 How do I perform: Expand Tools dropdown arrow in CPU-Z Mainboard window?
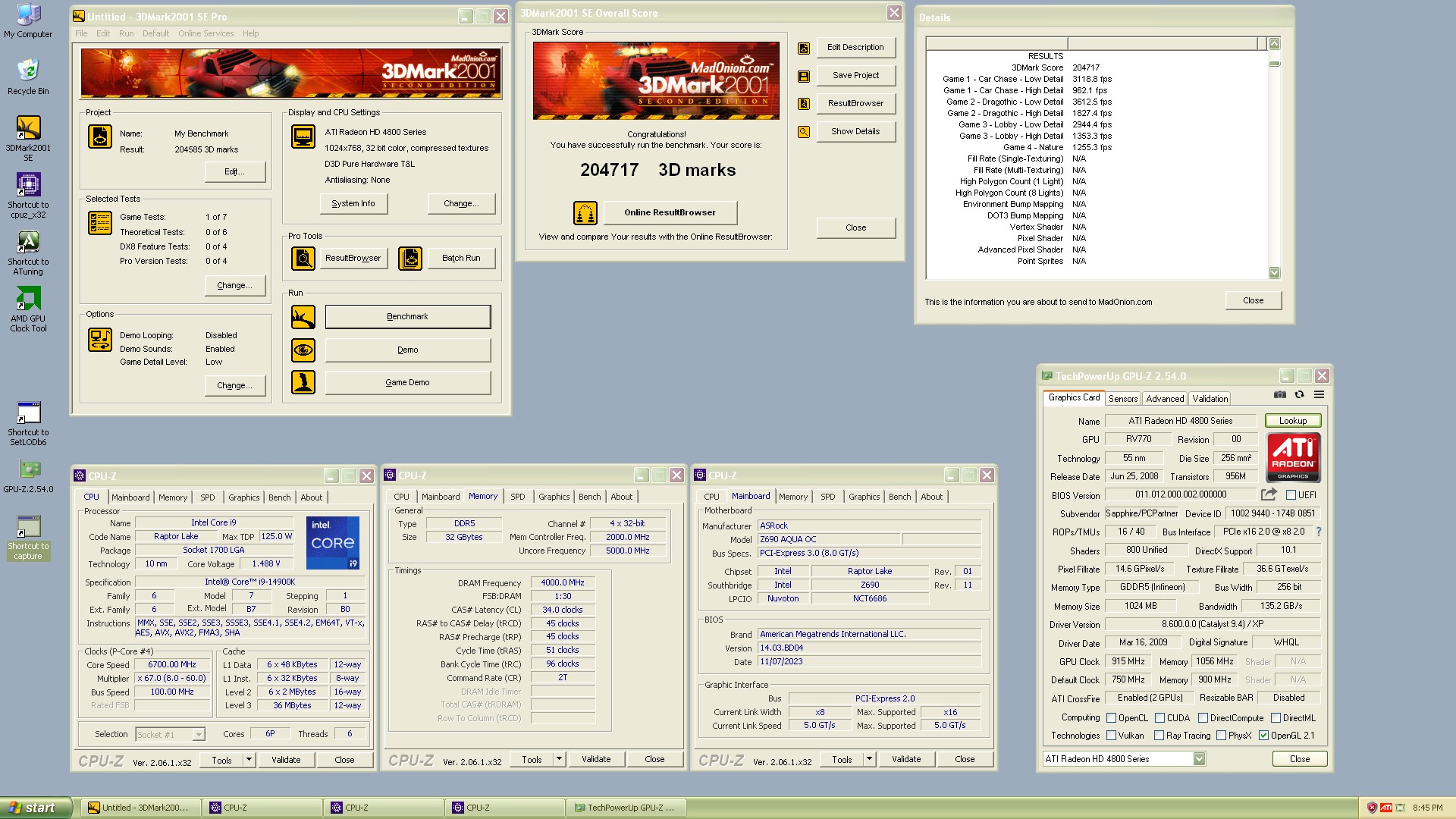pos(869,759)
